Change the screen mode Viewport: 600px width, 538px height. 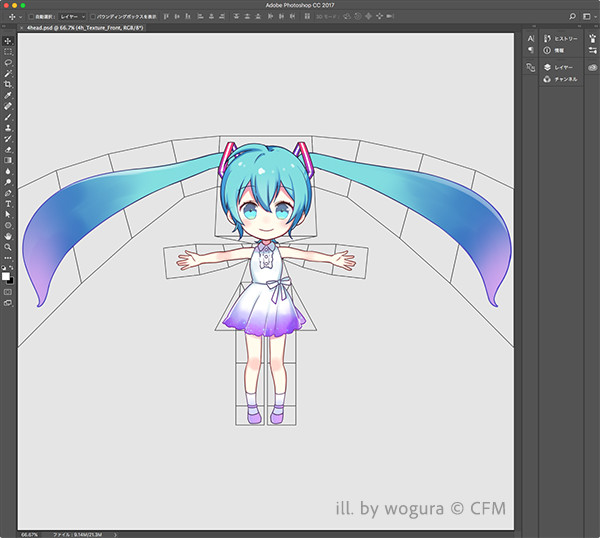(x=8, y=303)
